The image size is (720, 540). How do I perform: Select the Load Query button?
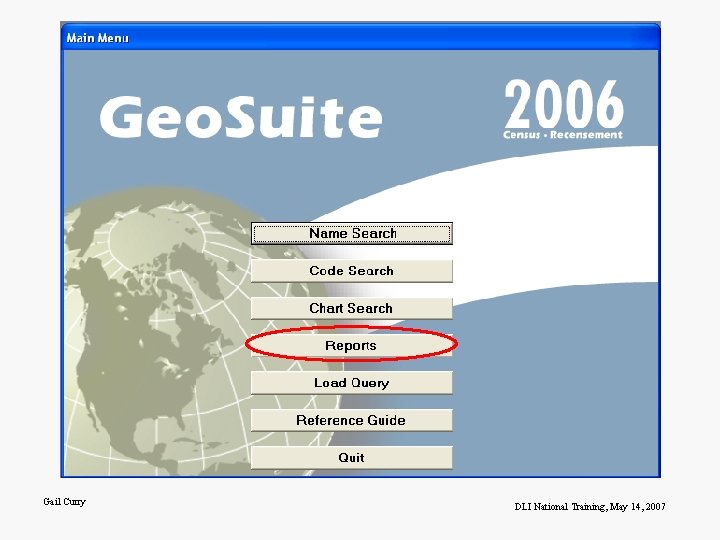coord(352,383)
